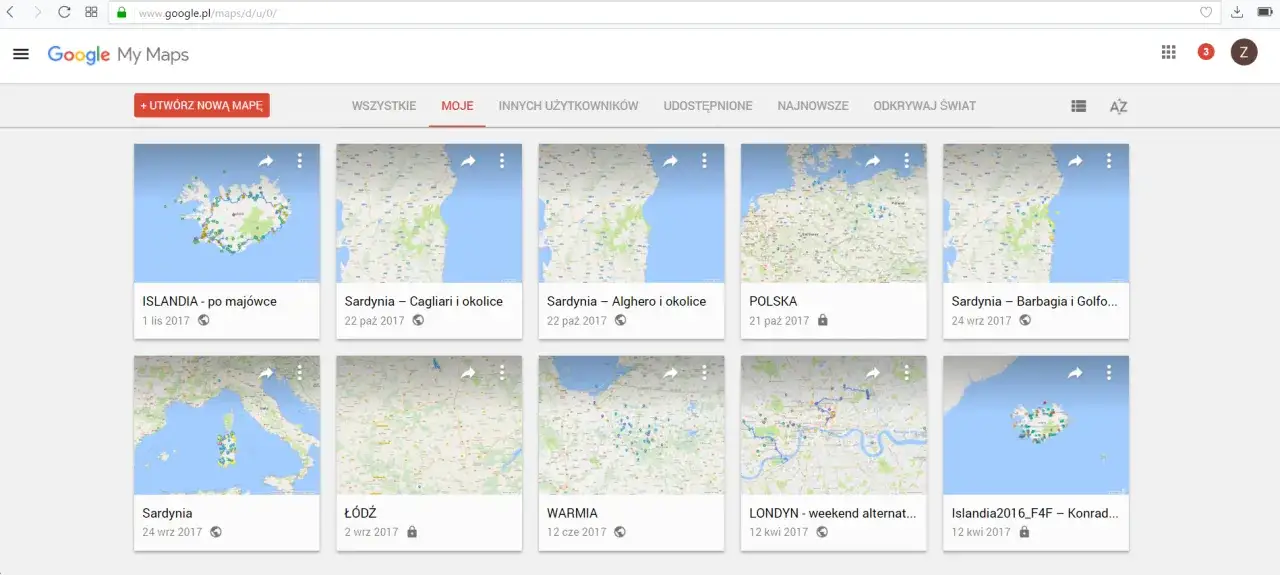Open the London thumbnail of LONDYN weekend map

[x=834, y=425]
